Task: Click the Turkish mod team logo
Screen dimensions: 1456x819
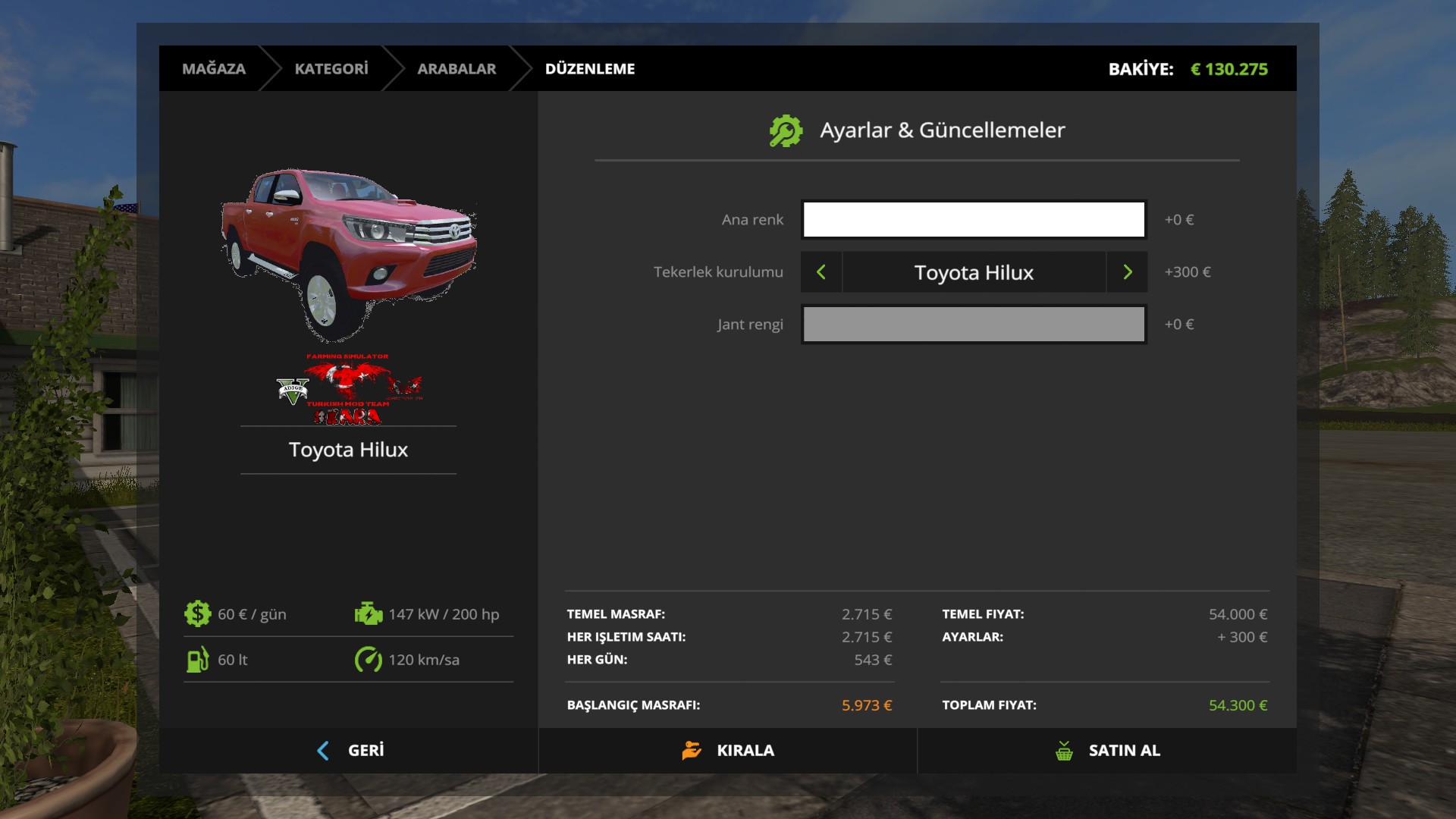Action: point(349,388)
